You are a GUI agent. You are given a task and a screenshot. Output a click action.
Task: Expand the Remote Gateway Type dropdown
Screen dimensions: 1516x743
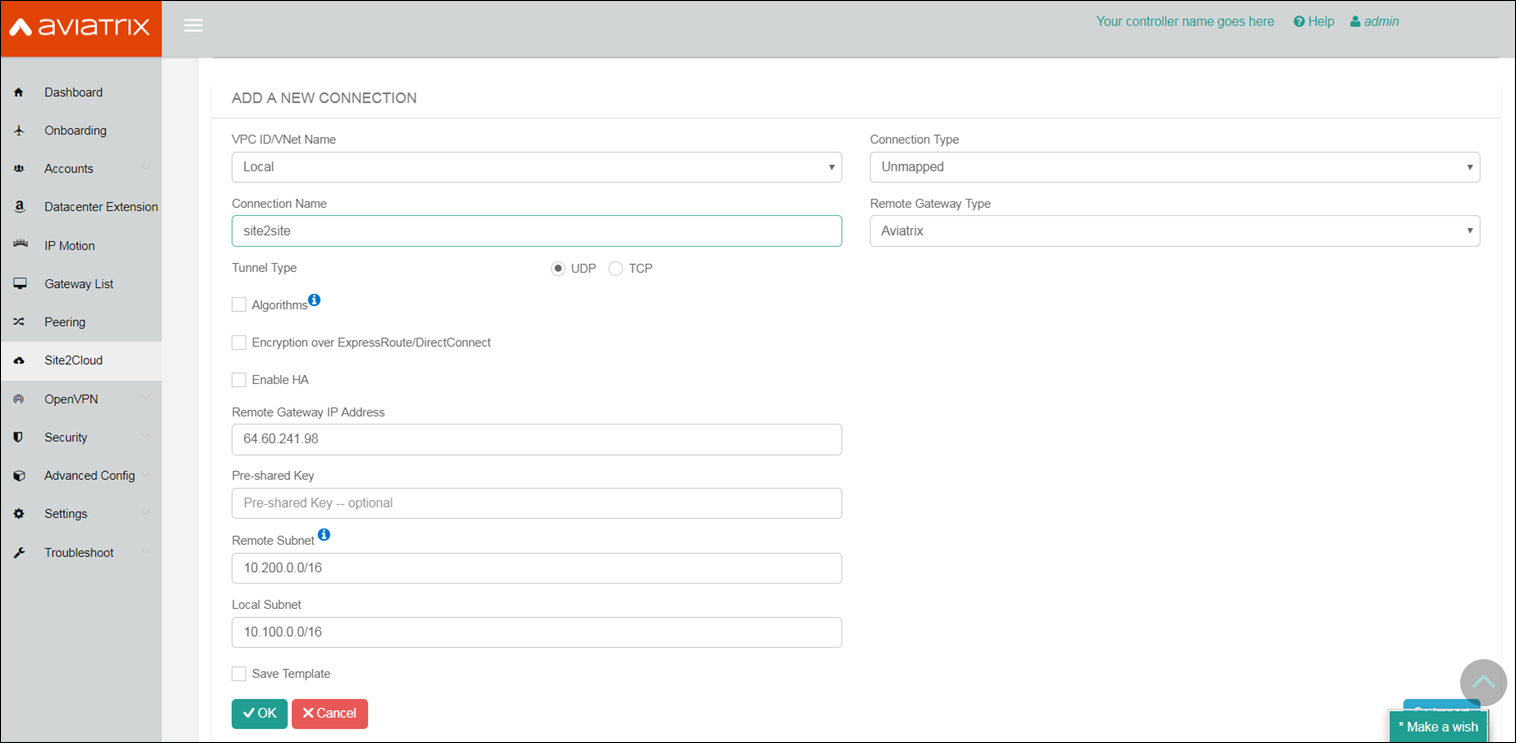coord(1173,231)
